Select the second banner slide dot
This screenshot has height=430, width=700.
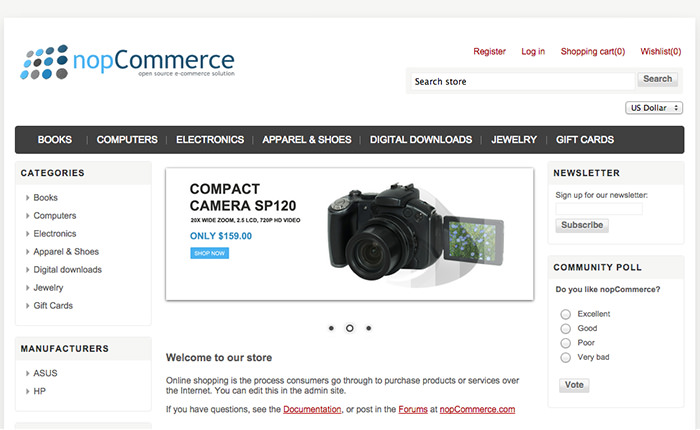(x=350, y=328)
